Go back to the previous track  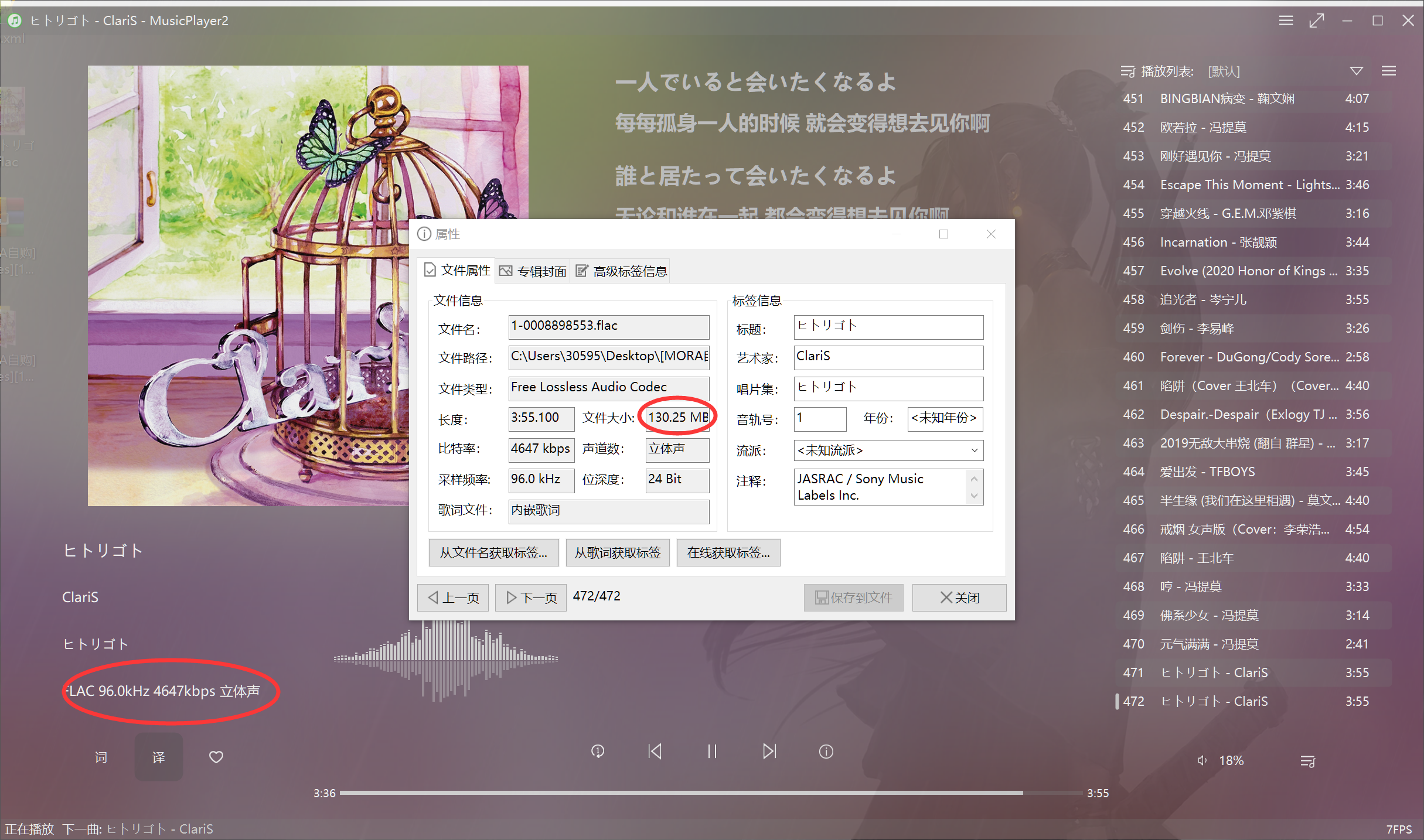(655, 752)
